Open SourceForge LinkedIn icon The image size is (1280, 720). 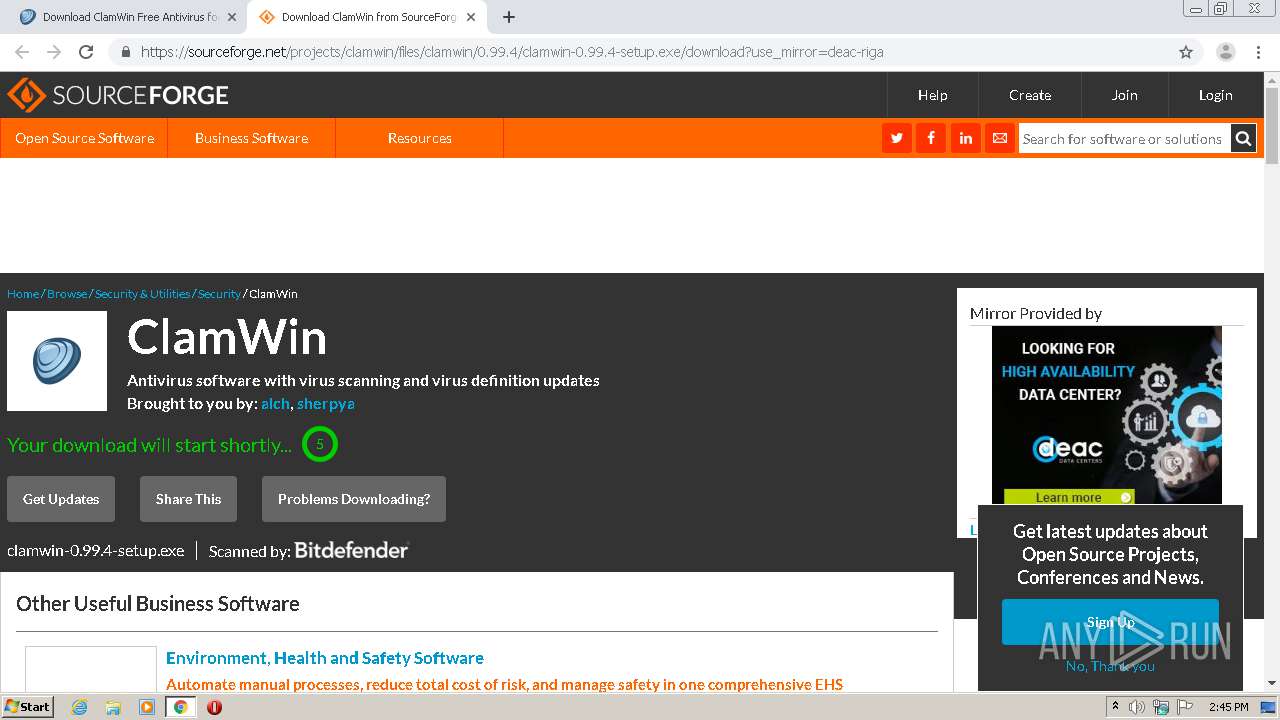[965, 138]
